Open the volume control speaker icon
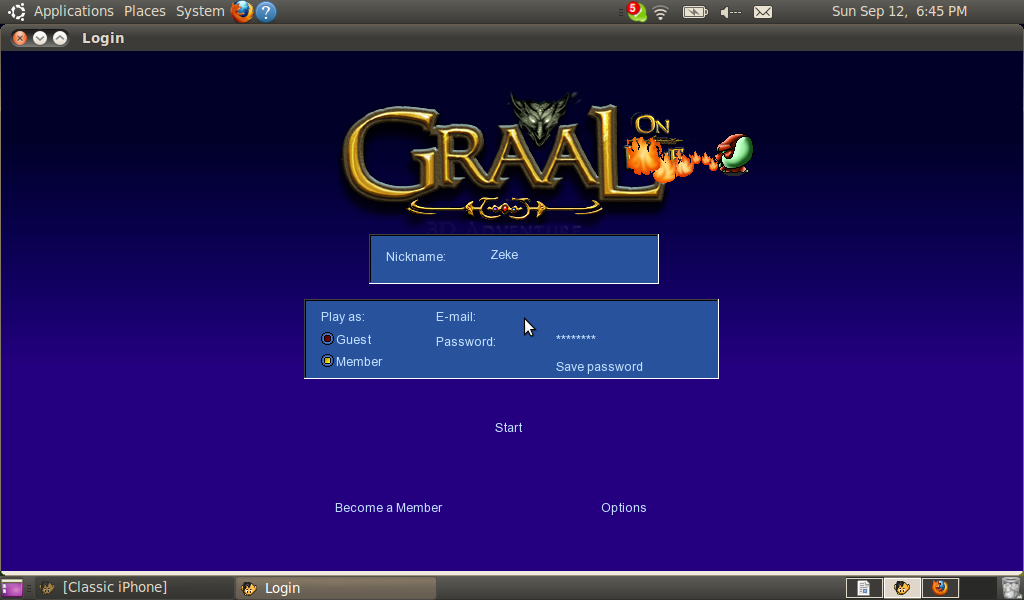This screenshot has height=600, width=1024. [730, 12]
